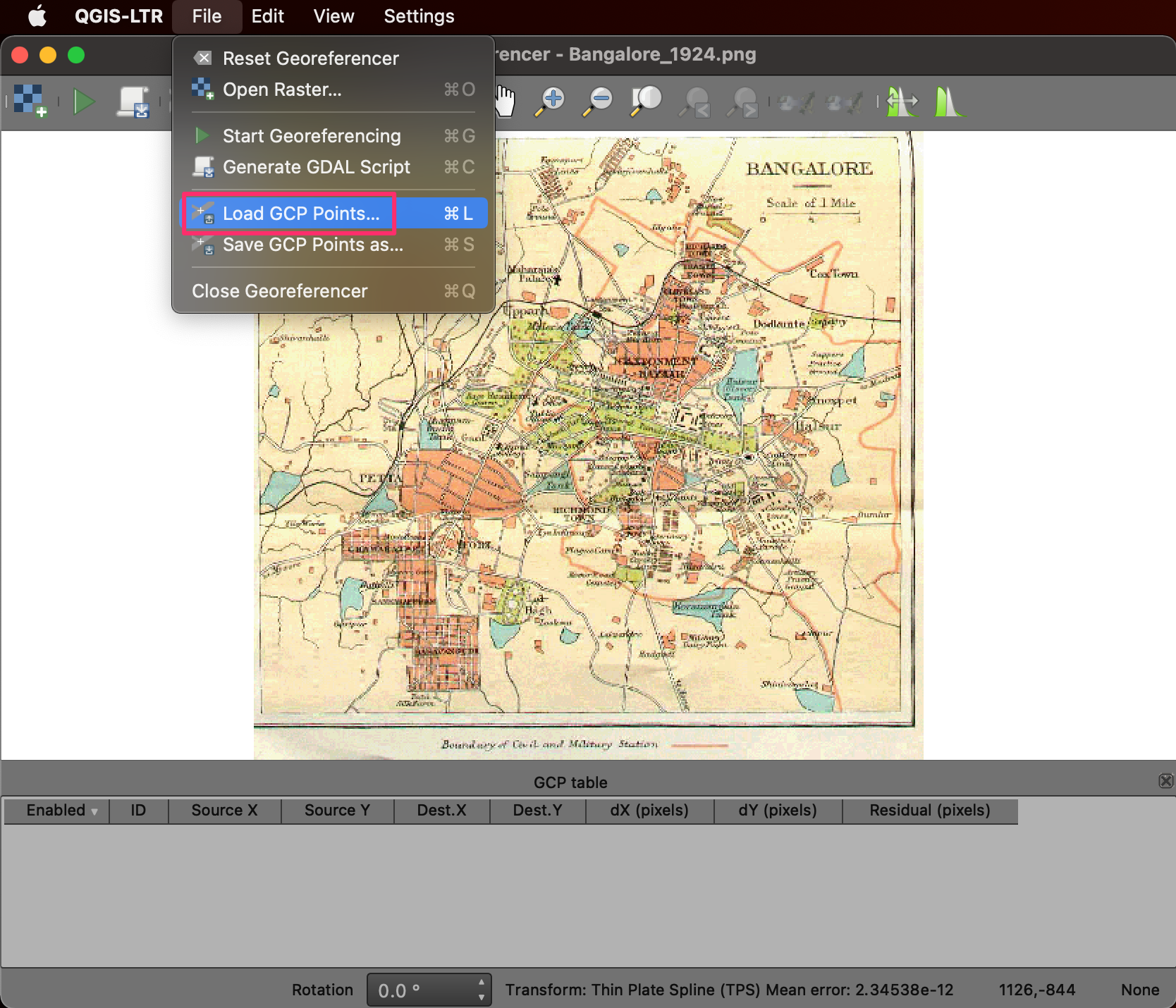Viewport: 1176px width, 1008px height.
Task: Click the ID column header
Action: coord(138,811)
